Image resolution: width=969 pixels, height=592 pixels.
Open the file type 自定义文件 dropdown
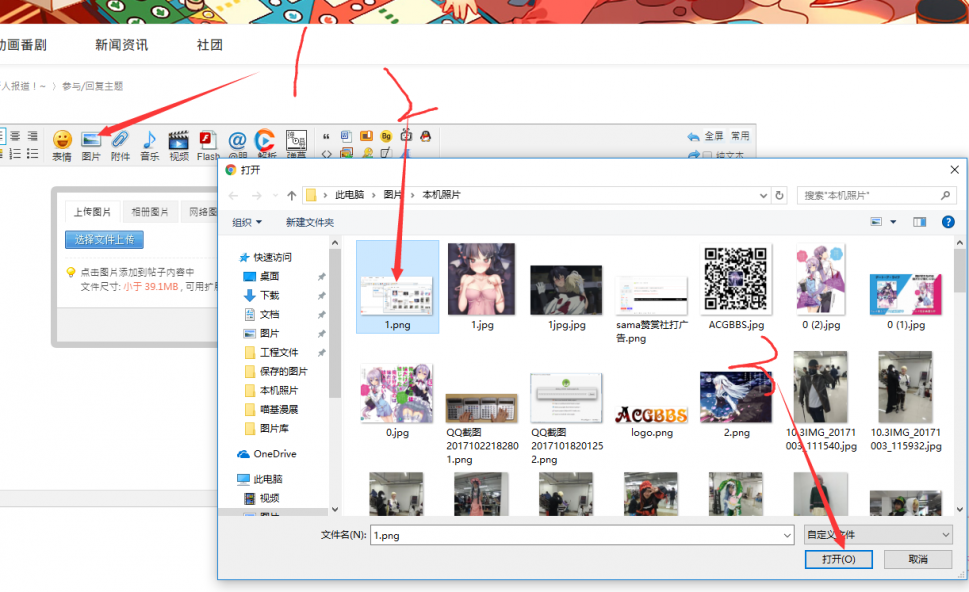877,535
